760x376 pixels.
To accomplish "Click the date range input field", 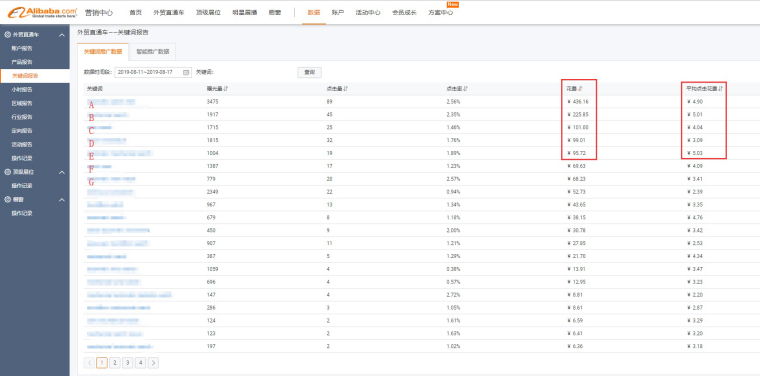I will point(153,72).
